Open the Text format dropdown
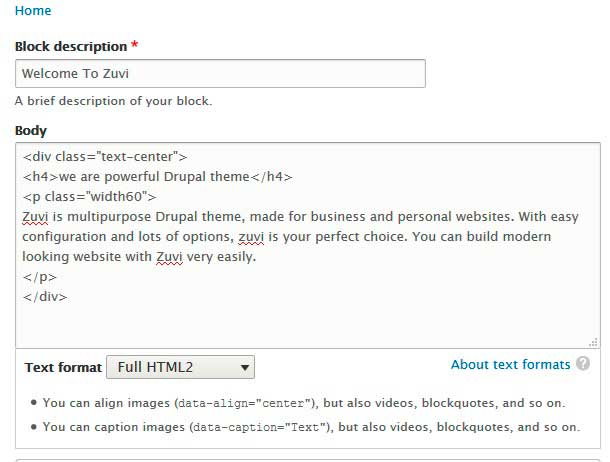 point(180,367)
